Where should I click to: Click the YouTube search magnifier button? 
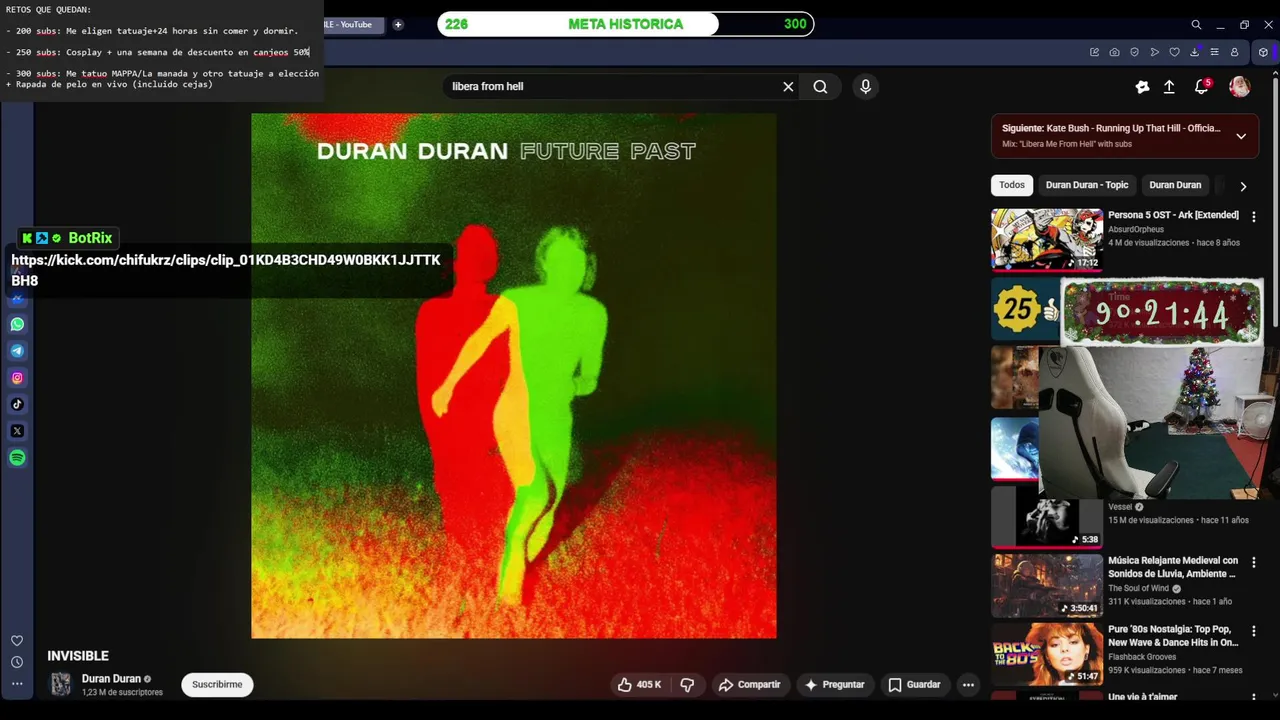pos(820,86)
